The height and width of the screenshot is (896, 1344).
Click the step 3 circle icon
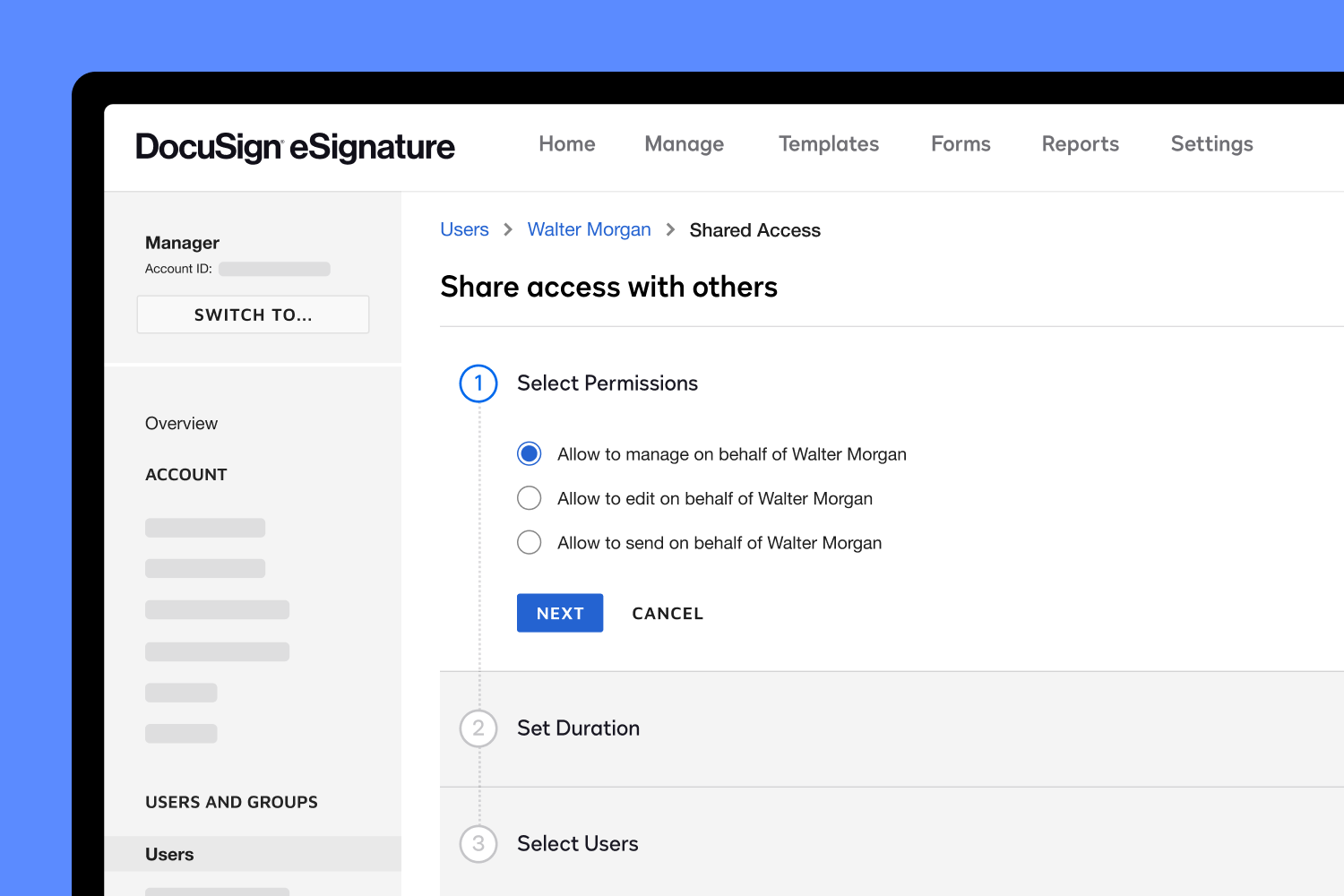tap(478, 843)
